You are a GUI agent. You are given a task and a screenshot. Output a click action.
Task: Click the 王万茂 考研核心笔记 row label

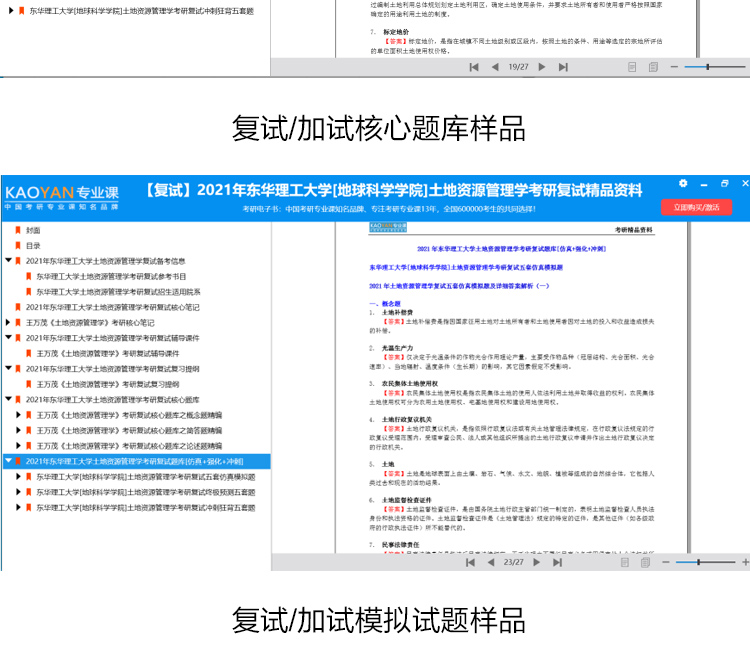(90, 323)
